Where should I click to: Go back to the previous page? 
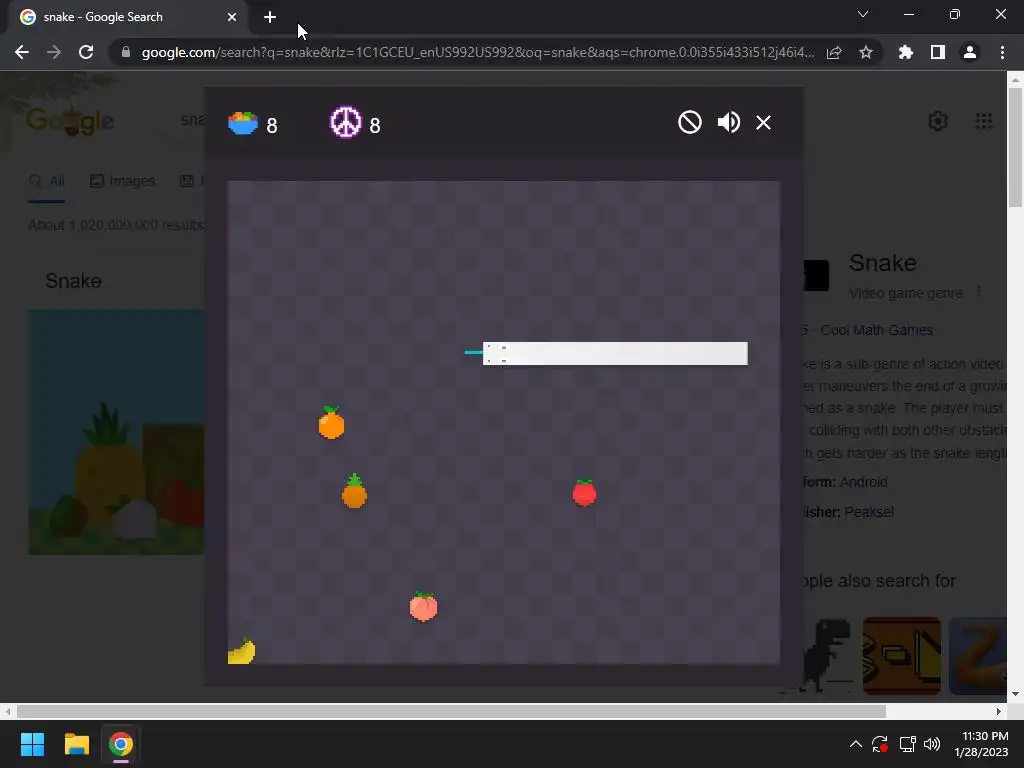click(x=22, y=52)
